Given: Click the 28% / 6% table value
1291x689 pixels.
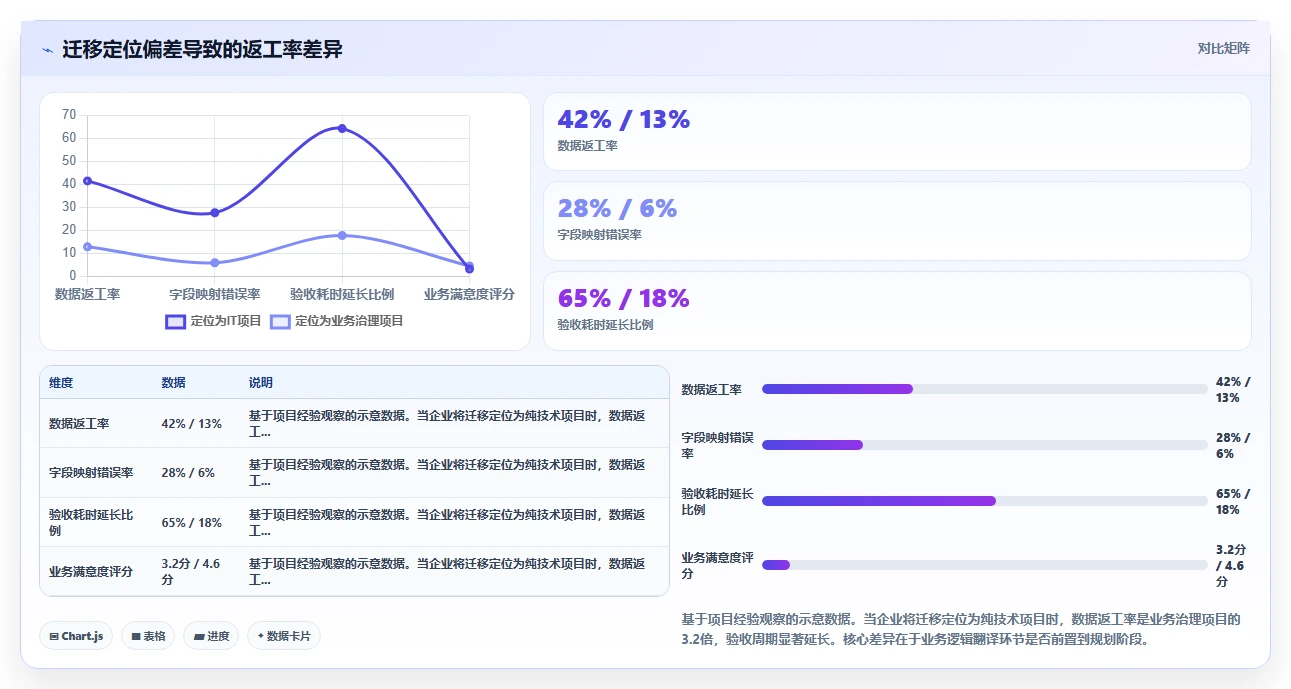Looking at the screenshot, I should (x=188, y=473).
